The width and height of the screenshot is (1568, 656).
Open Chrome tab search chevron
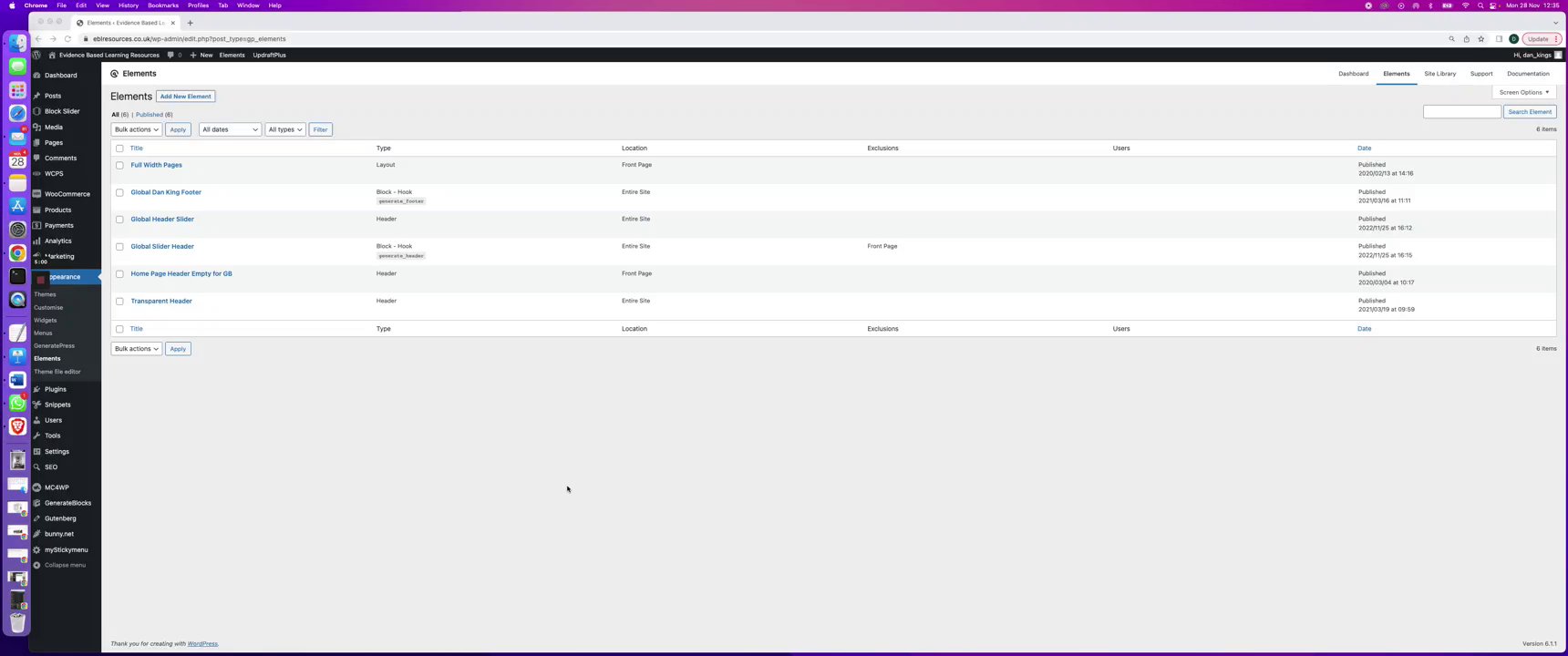click(x=1556, y=23)
